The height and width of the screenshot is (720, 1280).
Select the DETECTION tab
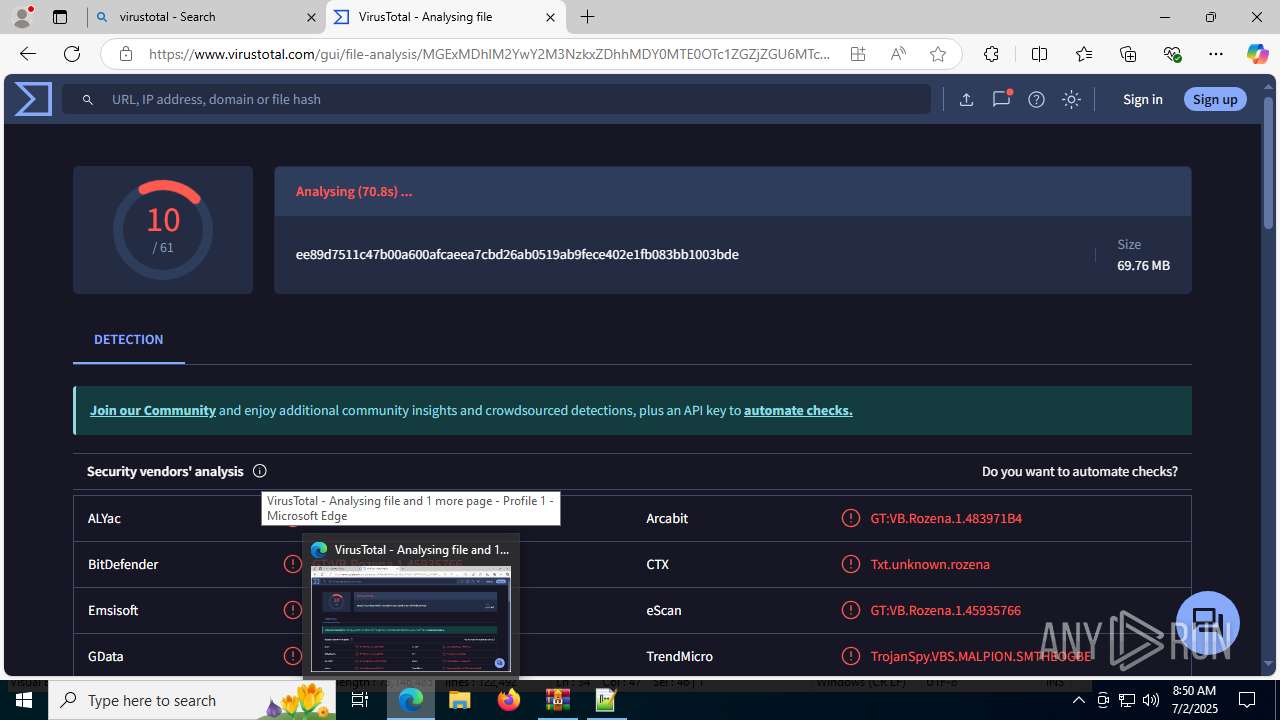pos(128,340)
